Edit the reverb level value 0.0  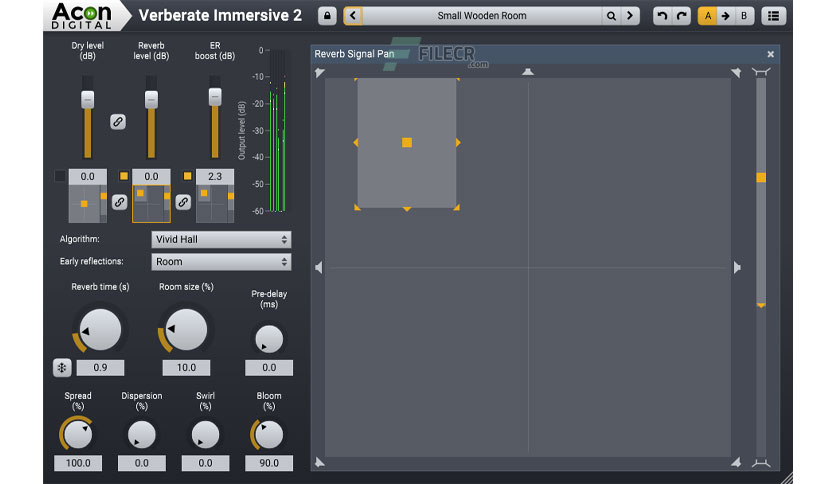click(151, 176)
